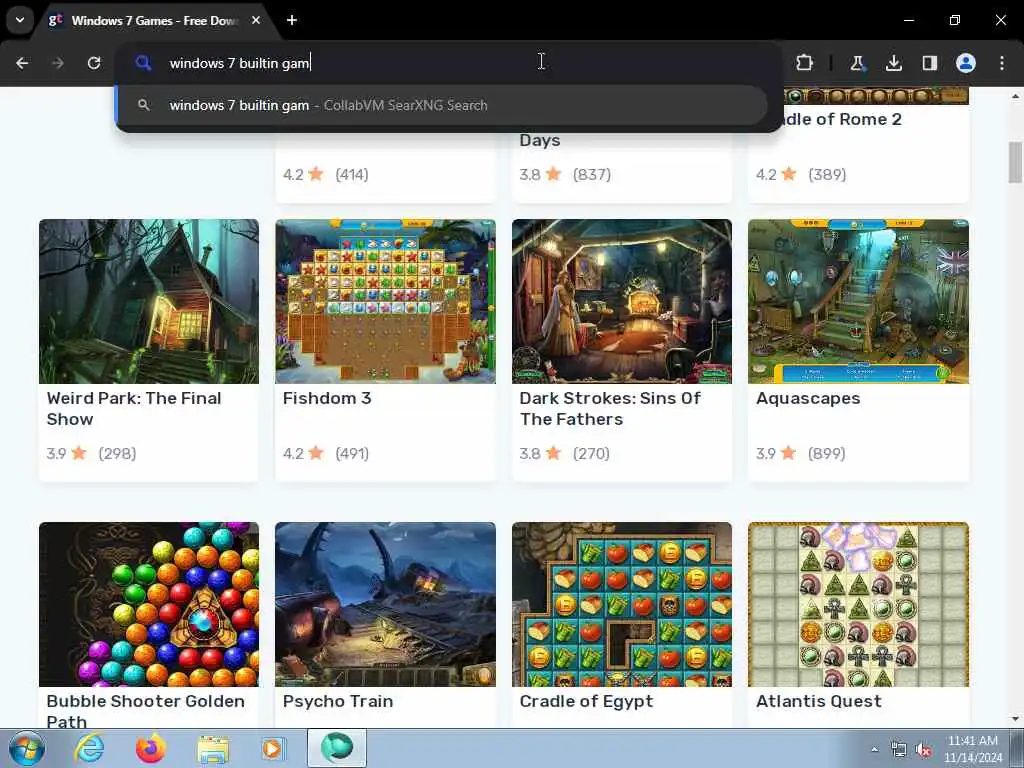
Task: Go back to the previous page
Action: 22,63
